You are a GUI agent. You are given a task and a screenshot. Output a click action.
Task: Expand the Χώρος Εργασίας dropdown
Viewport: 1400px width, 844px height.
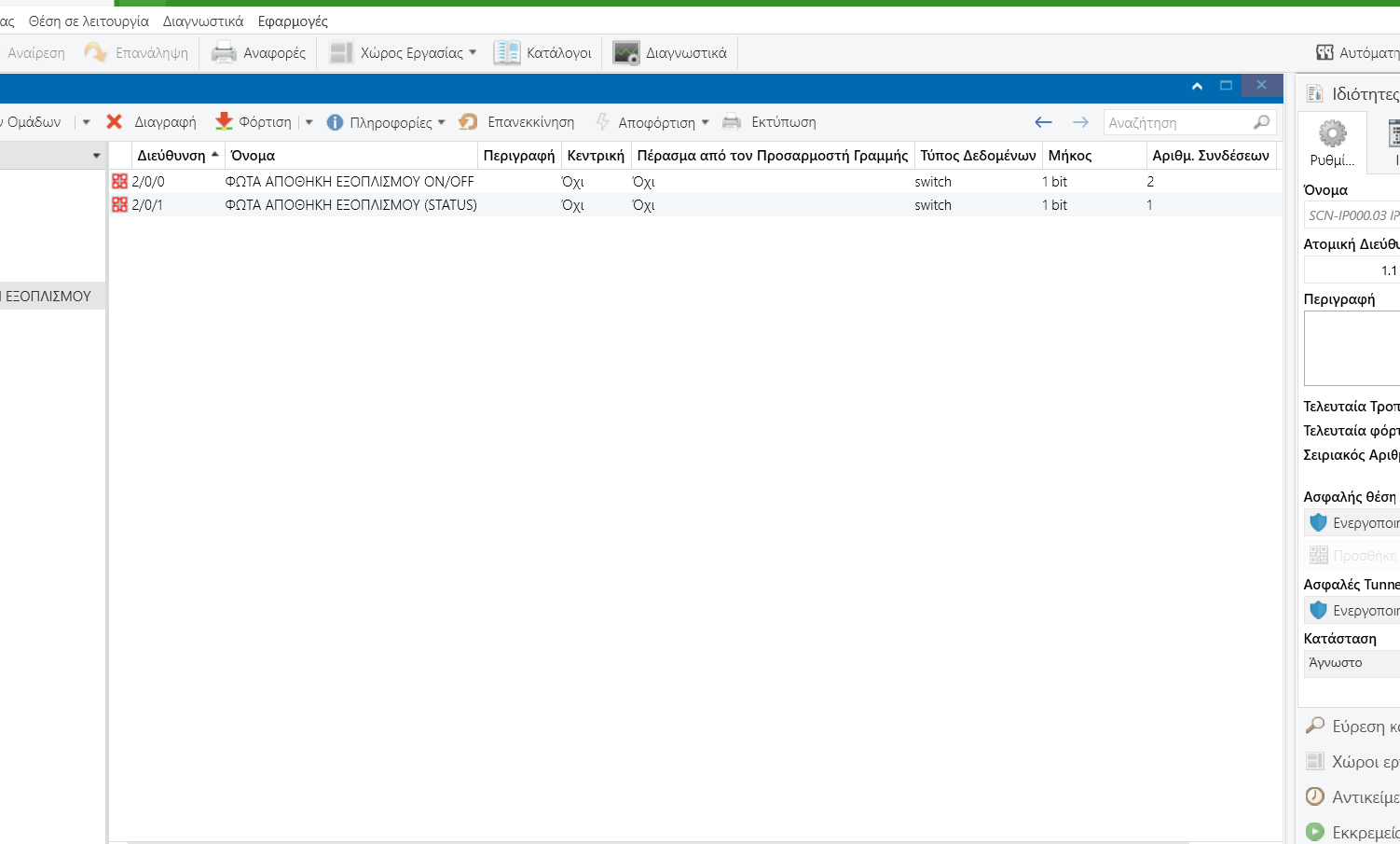[473, 52]
